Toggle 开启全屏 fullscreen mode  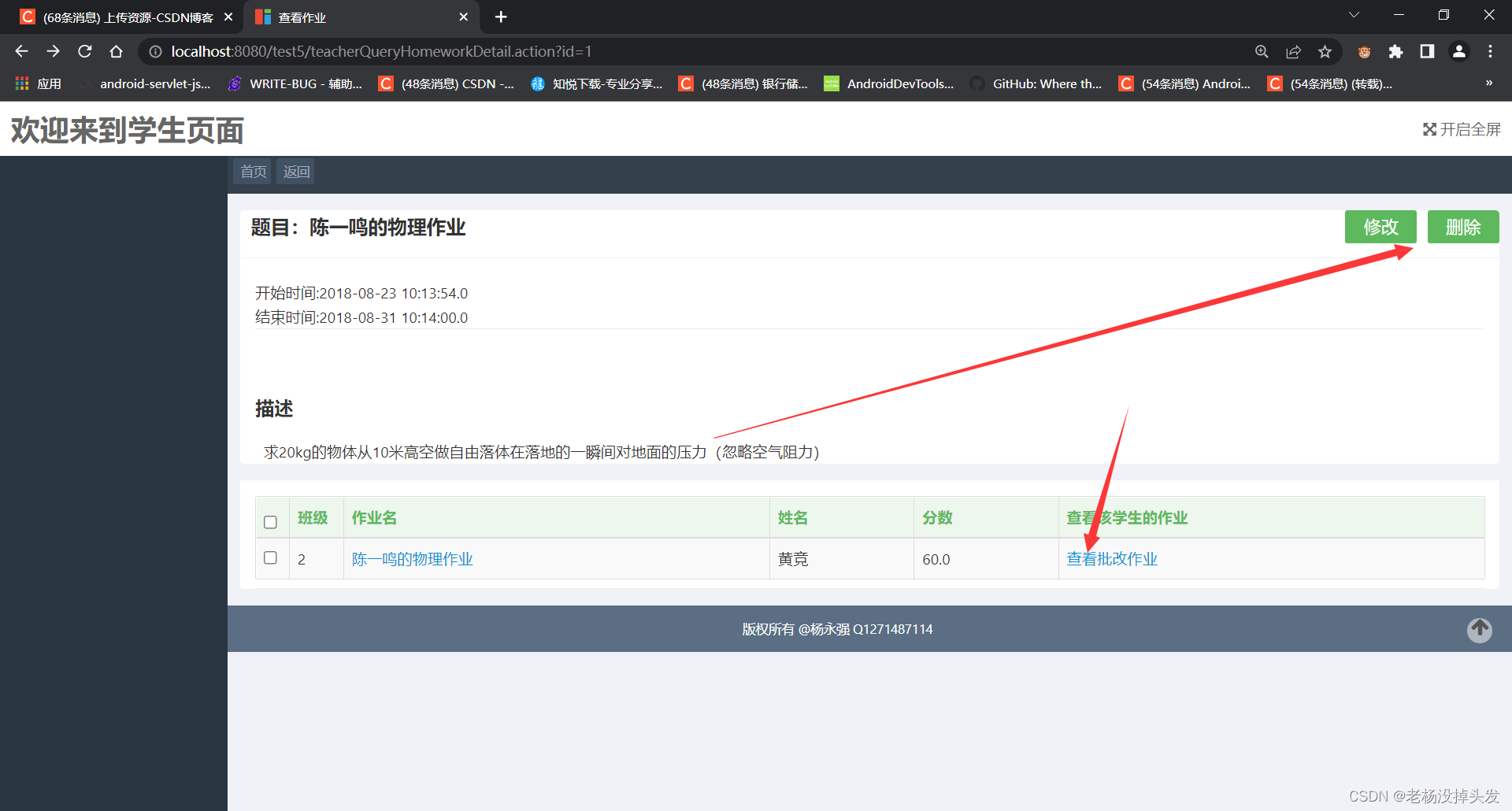(1462, 129)
